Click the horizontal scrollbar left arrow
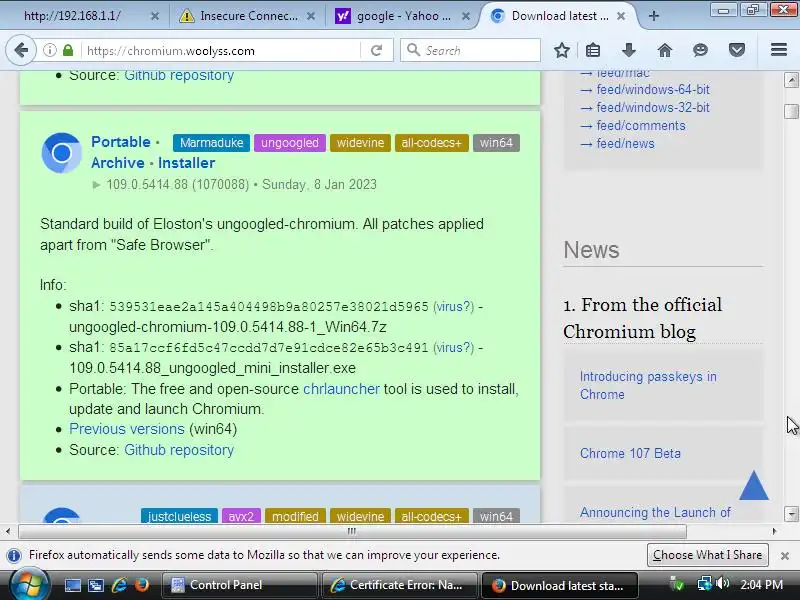The height and width of the screenshot is (600, 800). pyautogui.click(x=8, y=531)
